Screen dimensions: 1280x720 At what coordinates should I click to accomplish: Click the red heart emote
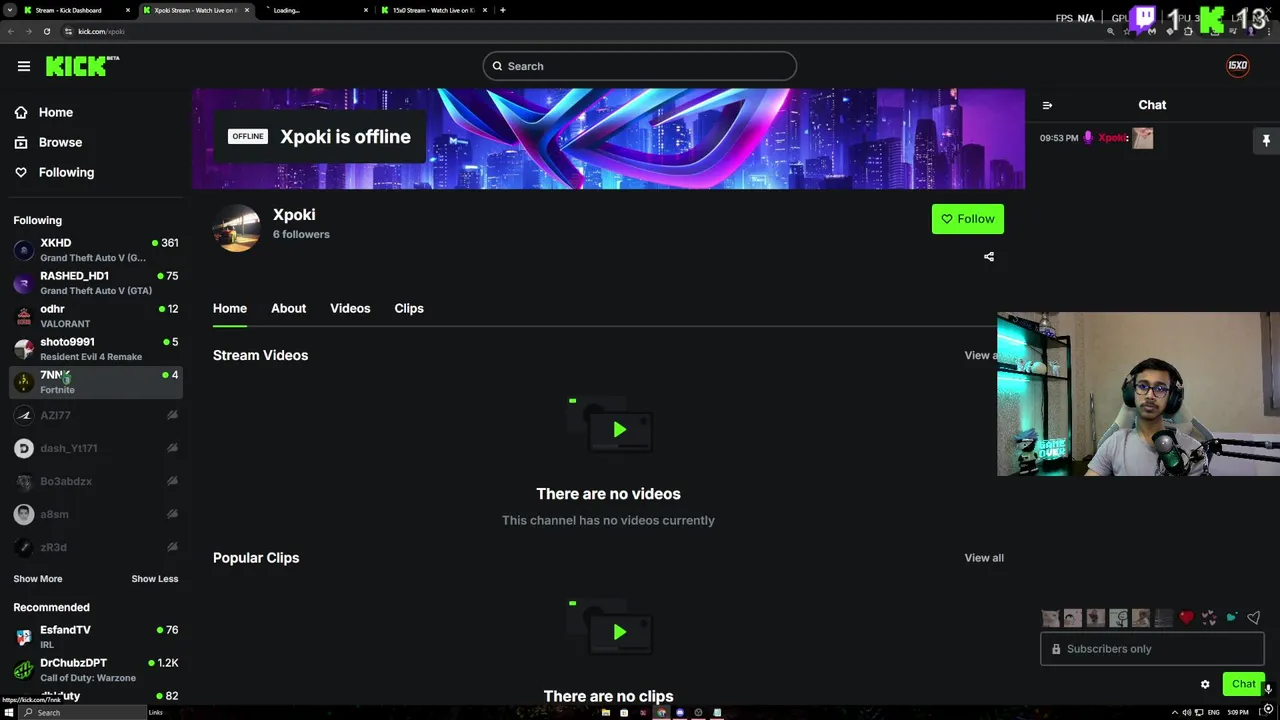1186,618
